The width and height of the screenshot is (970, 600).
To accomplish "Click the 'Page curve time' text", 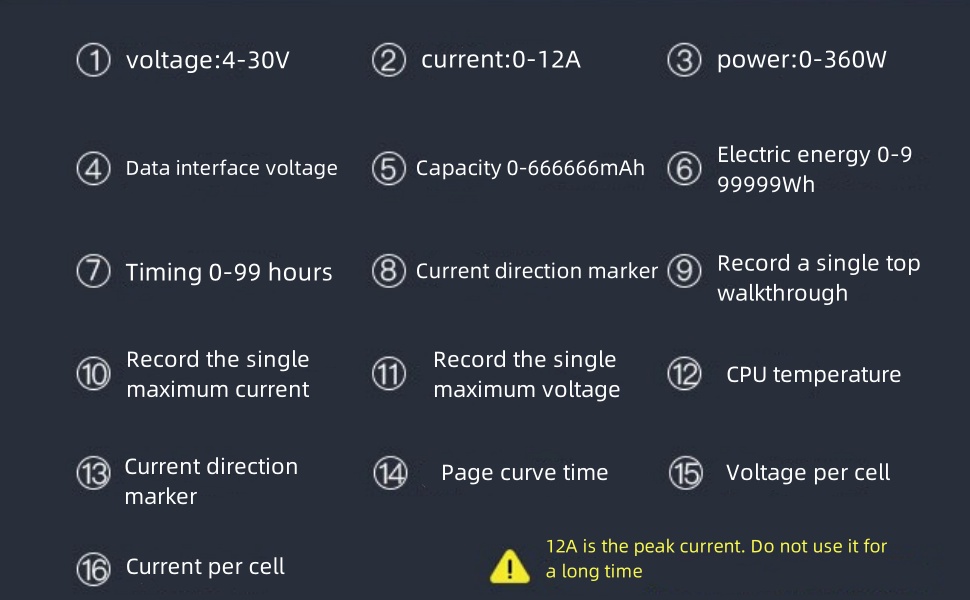I will (x=524, y=473).
